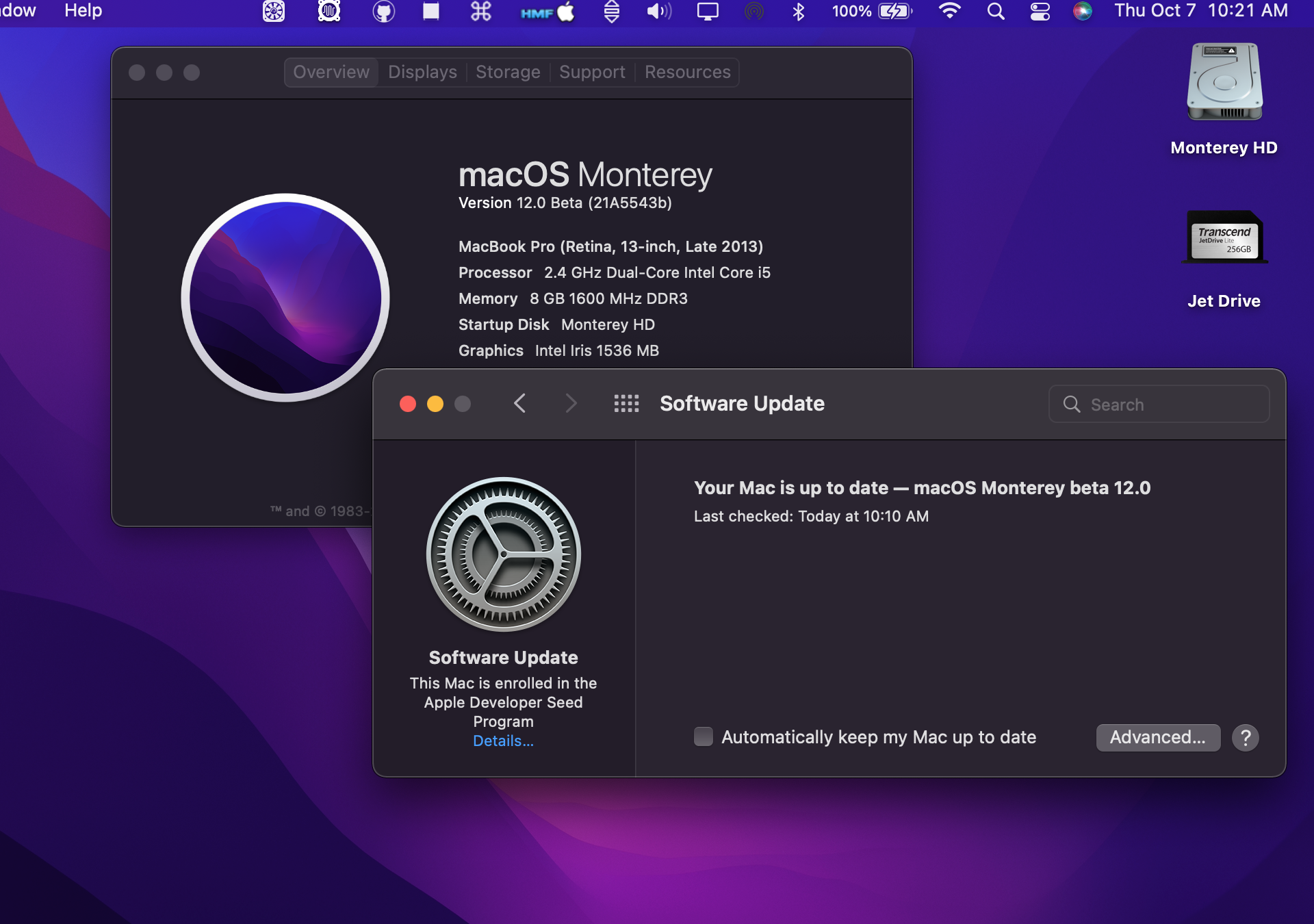The height and width of the screenshot is (924, 1314).
Task: Click the 100% battery percentage text
Action: click(x=851, y=11)
